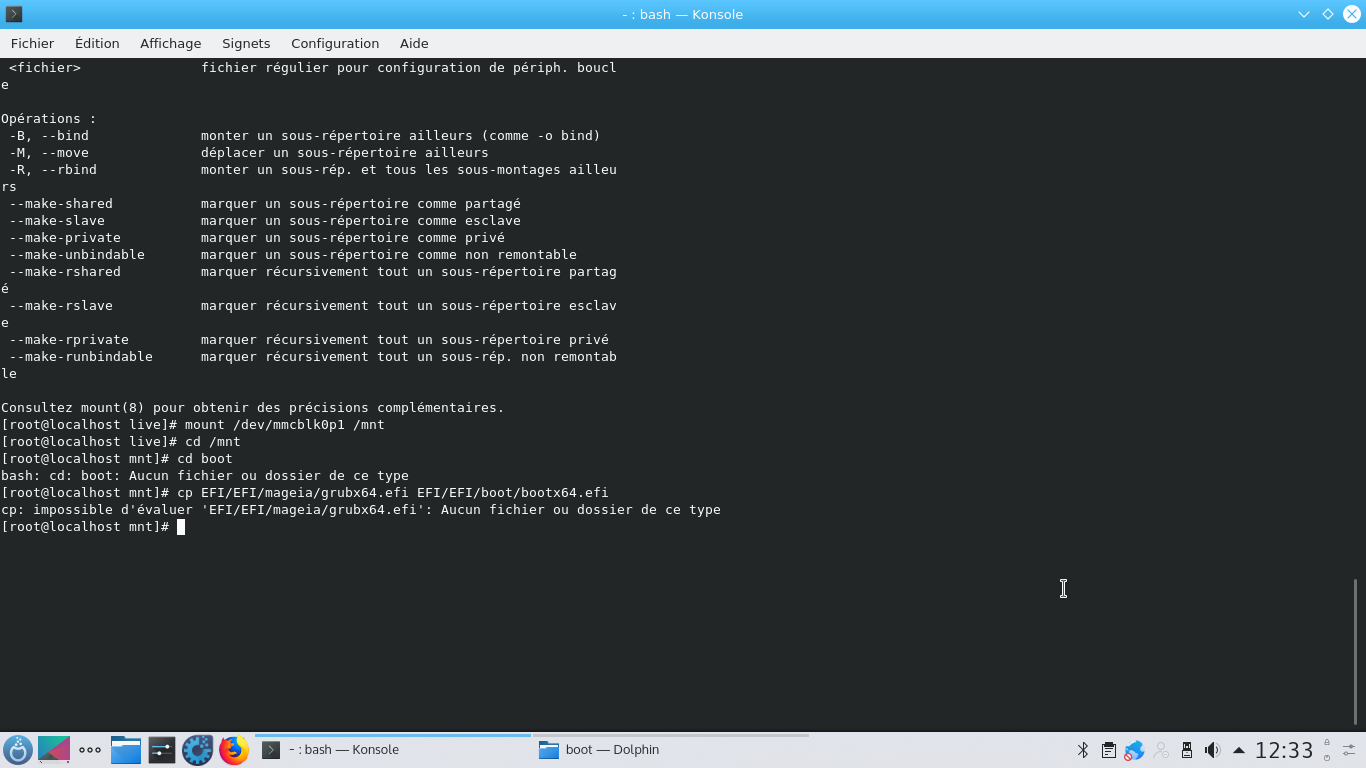Open panel settings toolbox icon
This screenshot has width=1366, height=768.
click(x=1349, y=750)
